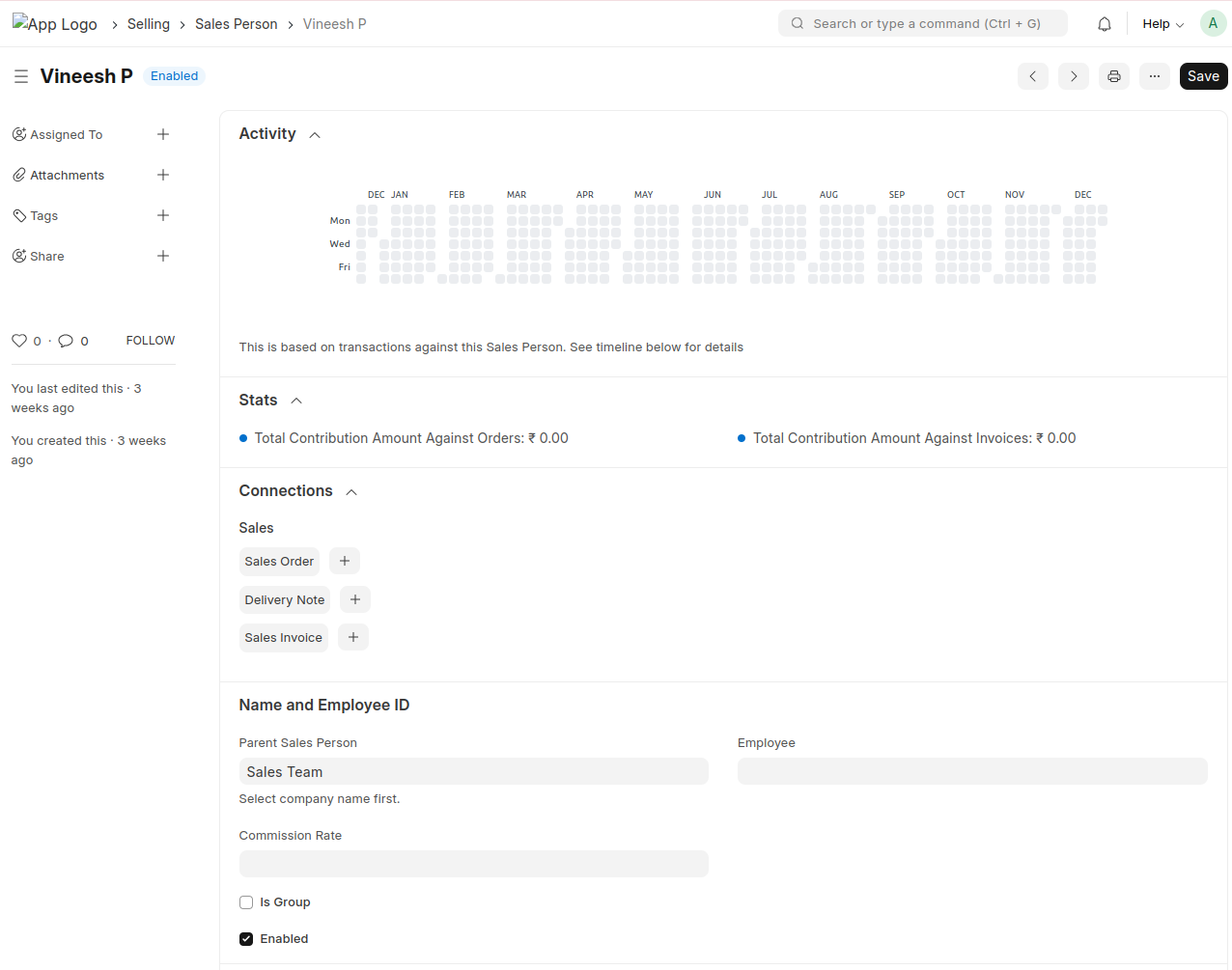Add an assignment via Assigned To plus

coord(163,134)
